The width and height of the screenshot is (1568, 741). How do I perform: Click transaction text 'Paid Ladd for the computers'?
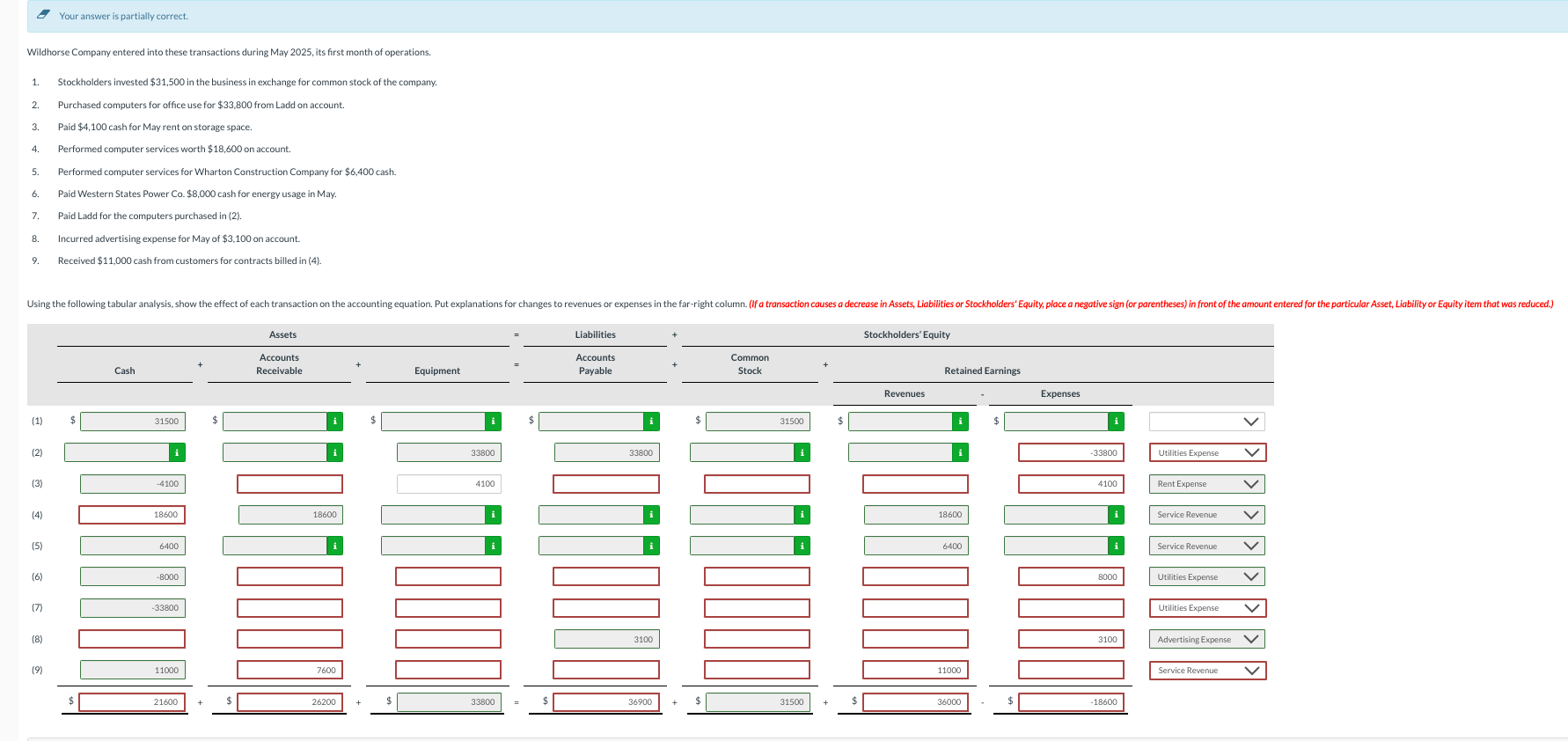tap(114, 216)
